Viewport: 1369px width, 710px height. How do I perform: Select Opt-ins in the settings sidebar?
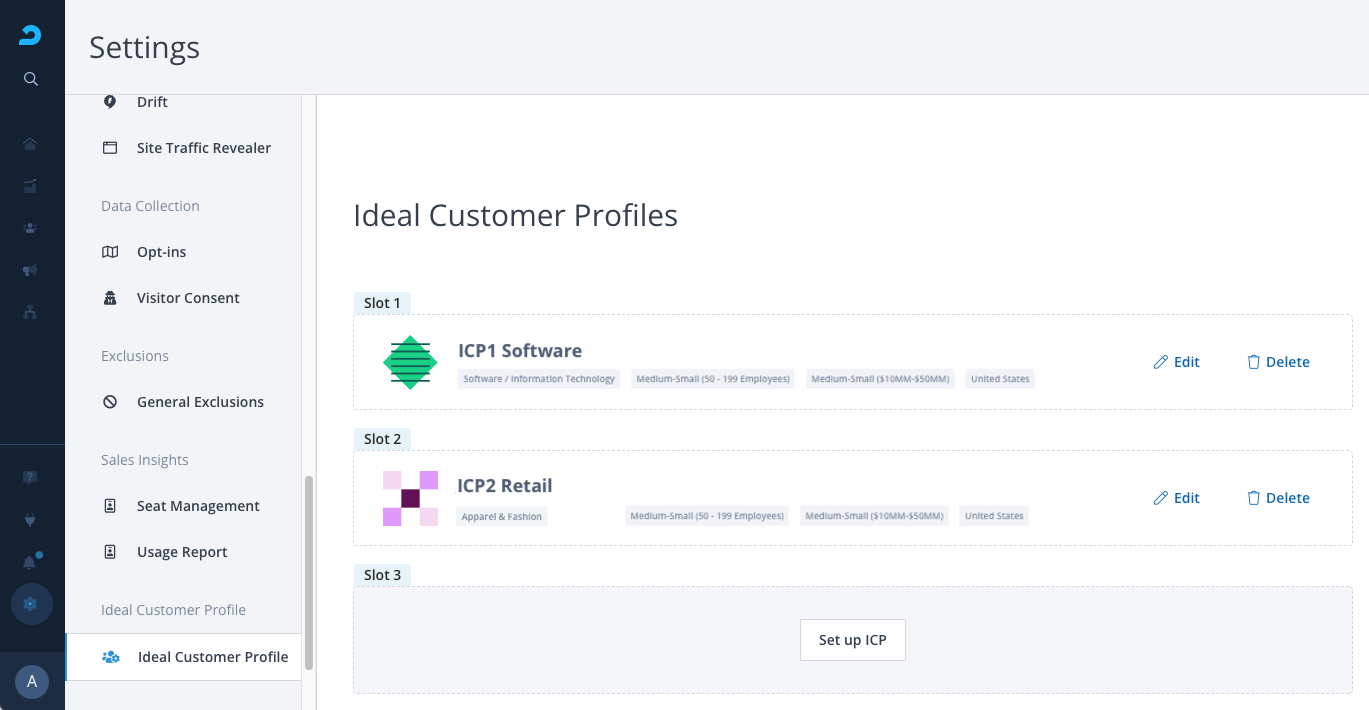[x=161, y=252]
